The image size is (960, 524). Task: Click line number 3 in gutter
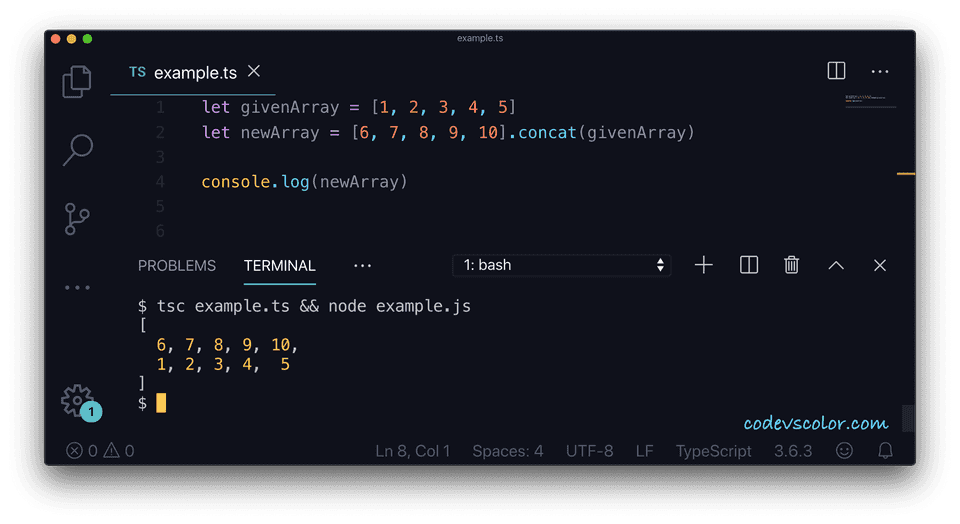[160, 157]
